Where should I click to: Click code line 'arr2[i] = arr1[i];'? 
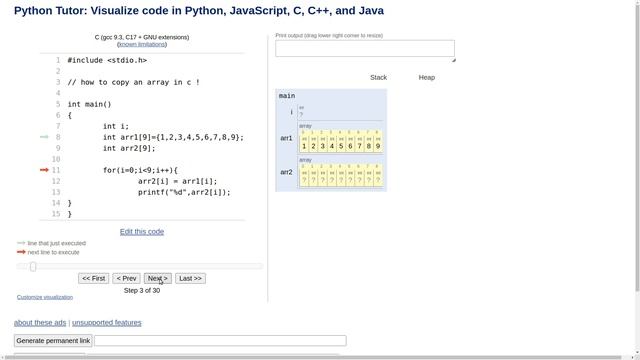tap(178, 181)
